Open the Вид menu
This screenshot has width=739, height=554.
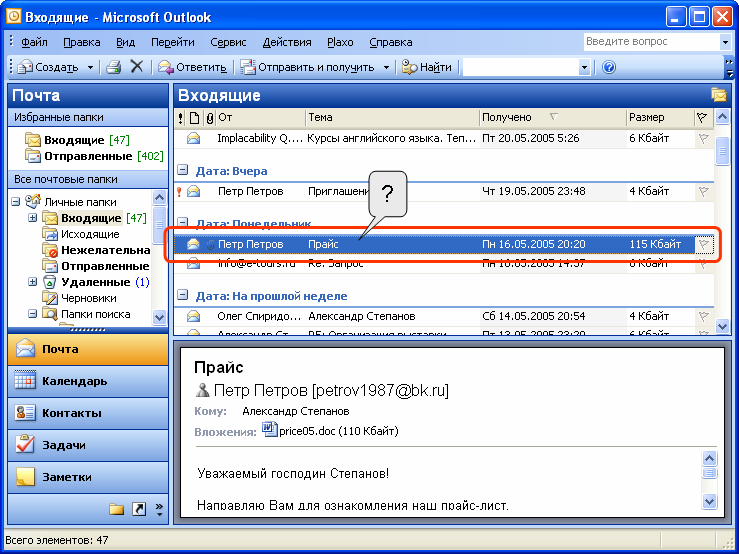pos(125,42)
